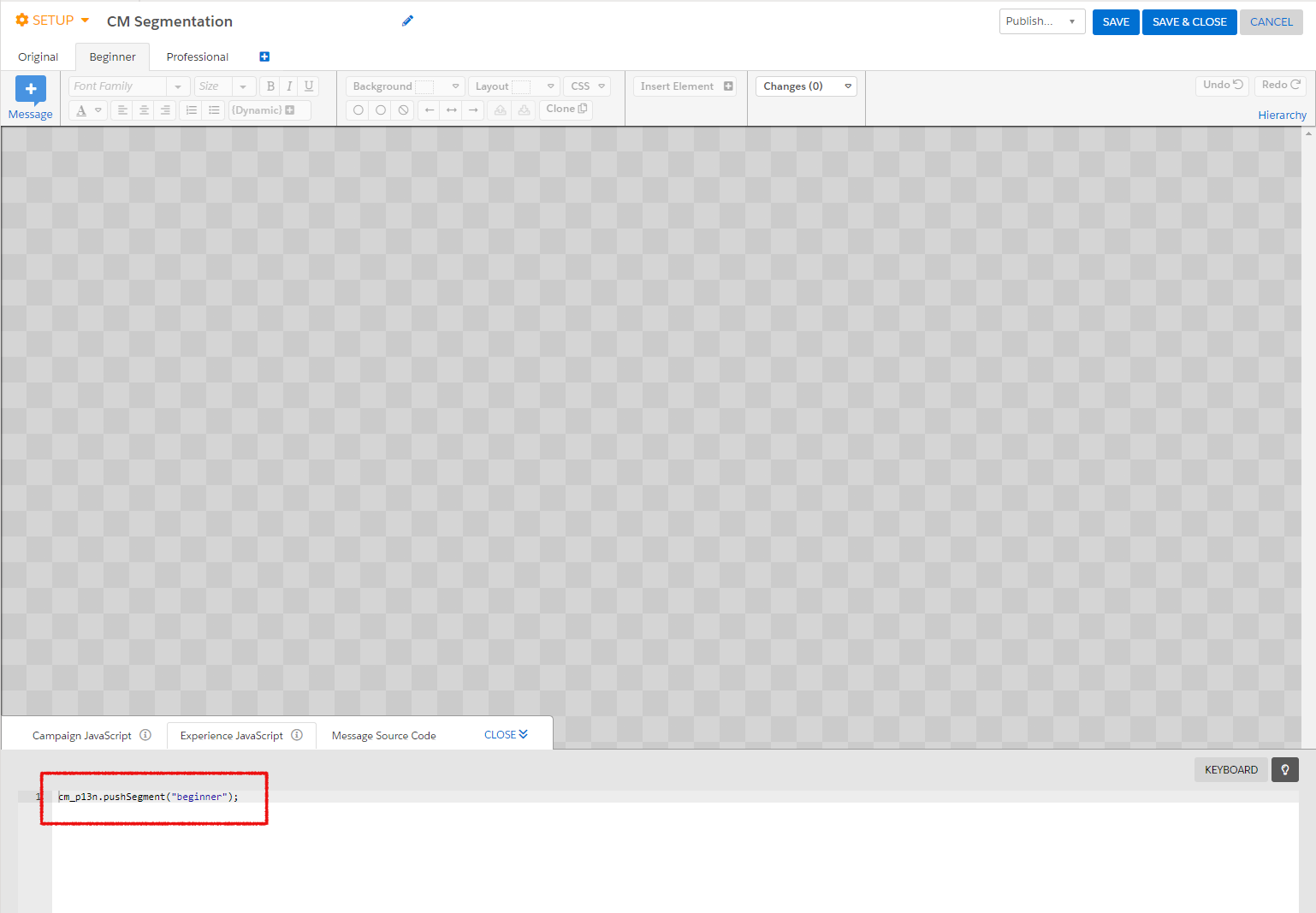Screen dimensions: 1316x913
Task: Open the Hierarchy link
Action: click(1281, 115)
